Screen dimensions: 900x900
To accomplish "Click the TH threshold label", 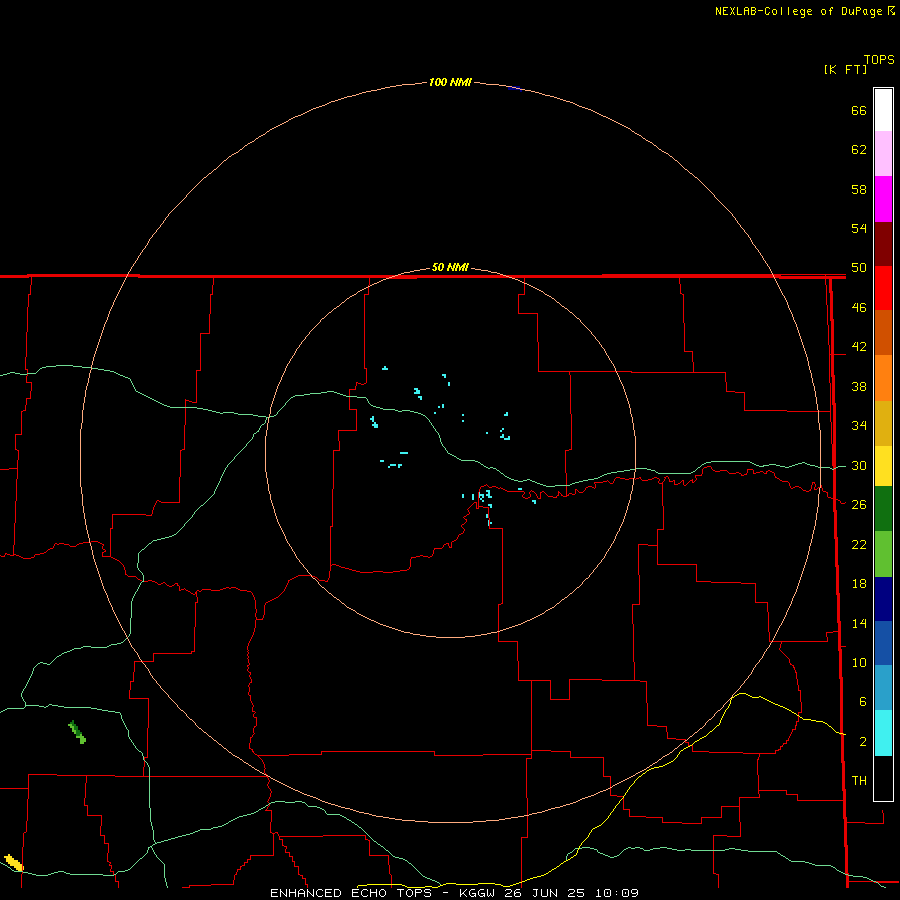I will click(859, 781).
